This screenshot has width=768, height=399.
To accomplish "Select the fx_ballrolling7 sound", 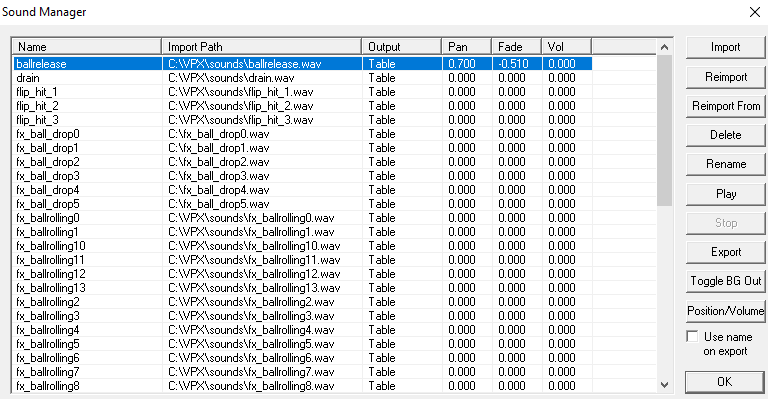I will coord(303,372).
